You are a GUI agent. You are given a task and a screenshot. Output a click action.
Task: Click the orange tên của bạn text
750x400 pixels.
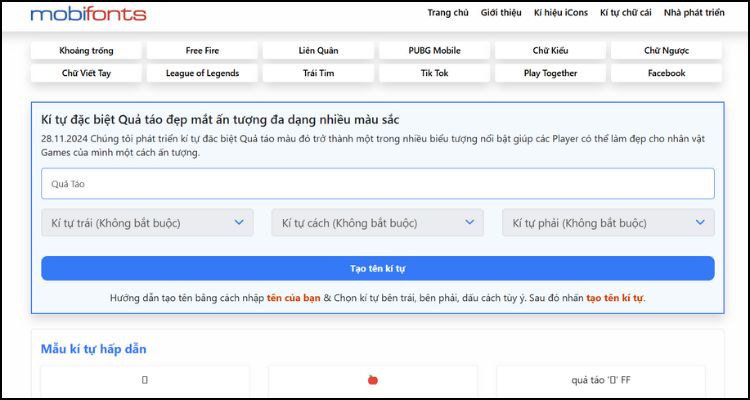pos(294,298)
